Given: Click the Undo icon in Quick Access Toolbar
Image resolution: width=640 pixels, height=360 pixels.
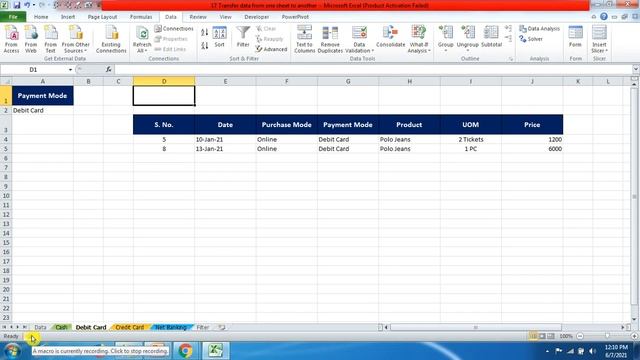Looking at the screenshot, I should click(x=27, y=5).
